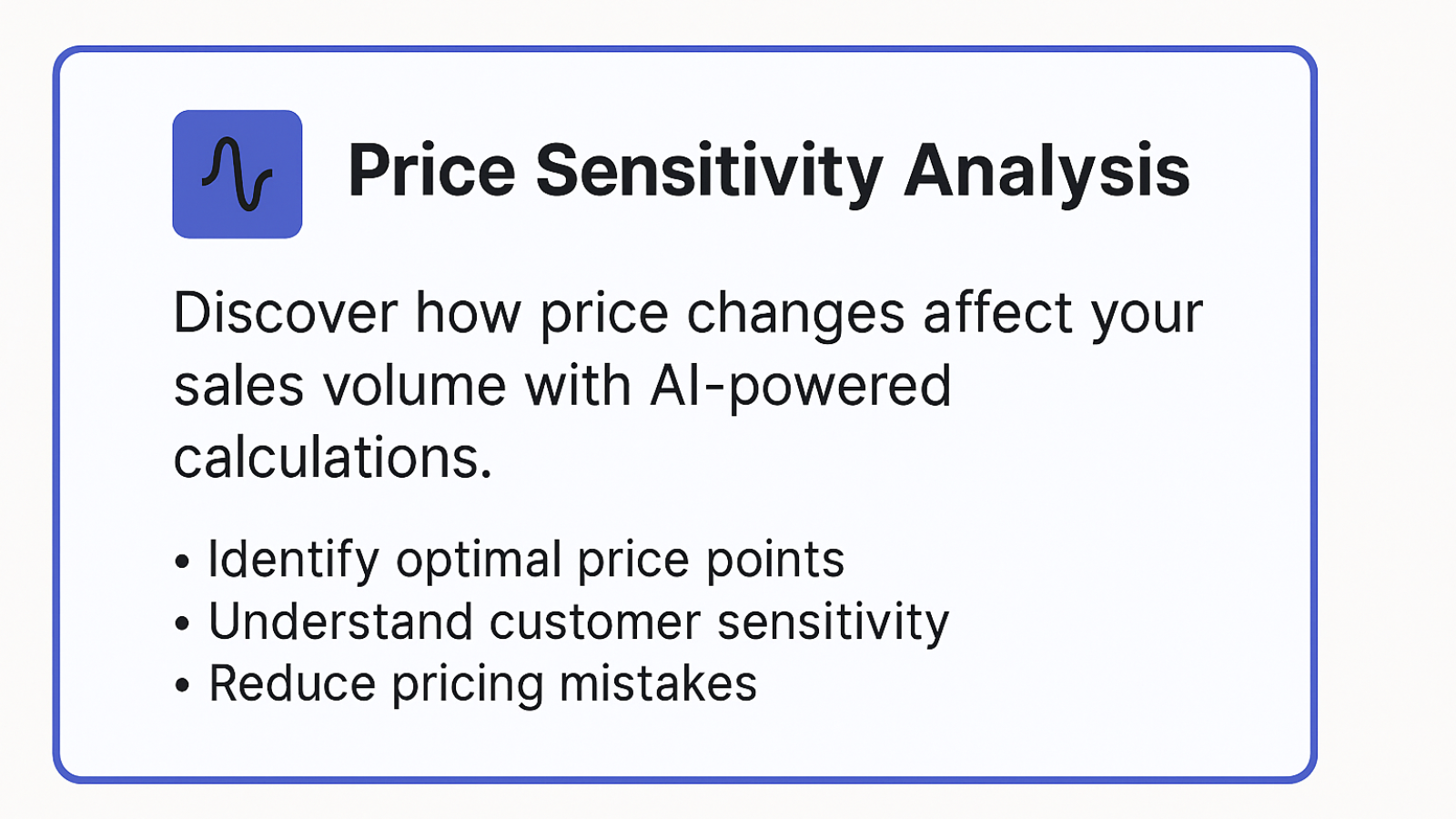
Task: Select Understand customer sensitivity item
Action: pos(579,623)
